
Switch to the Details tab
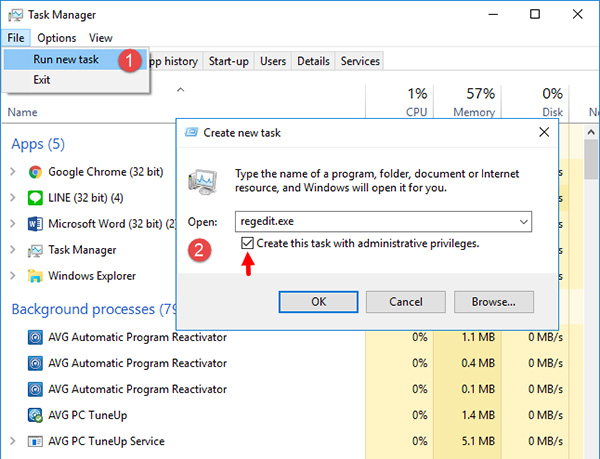[x=313, y=61]
